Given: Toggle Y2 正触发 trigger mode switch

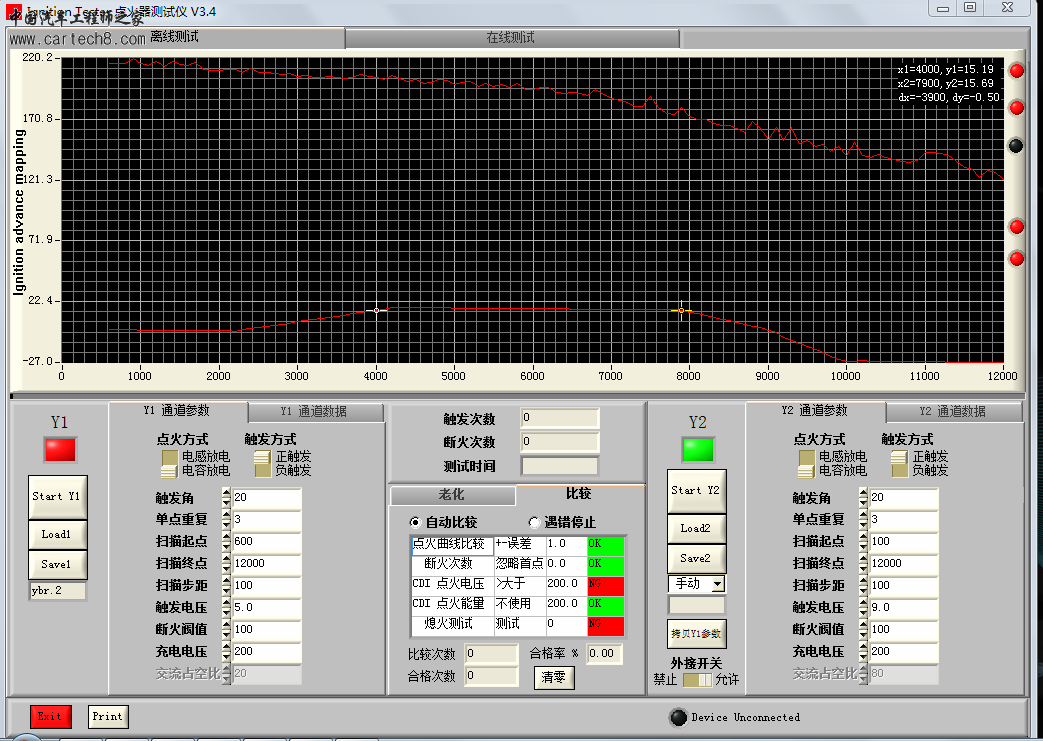Looking at the screenshot, I should [899, 464].
